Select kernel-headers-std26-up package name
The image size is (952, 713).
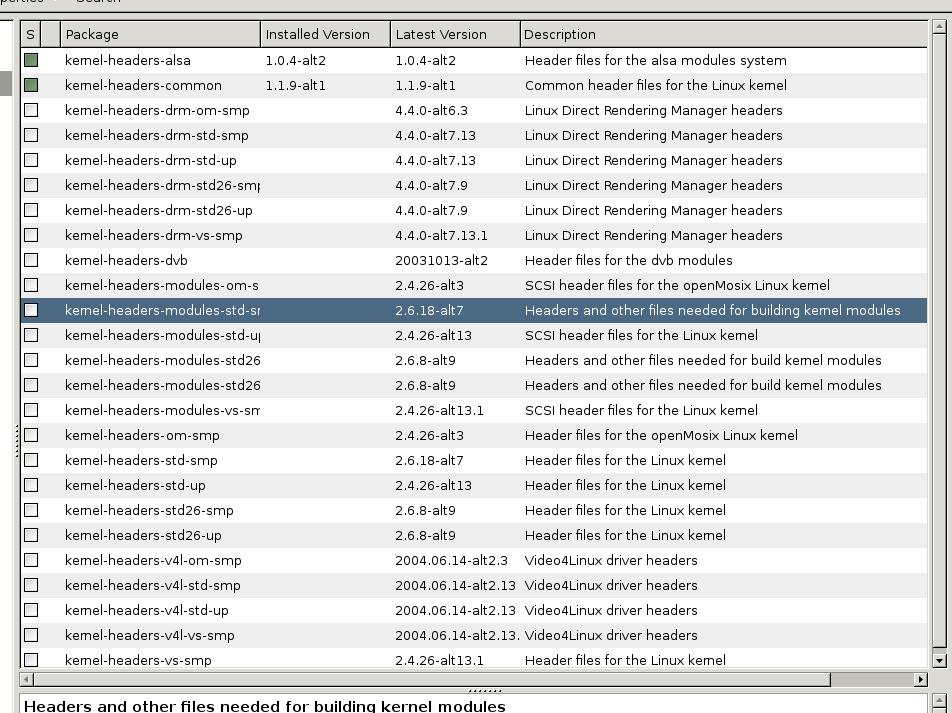click(143, 535)
